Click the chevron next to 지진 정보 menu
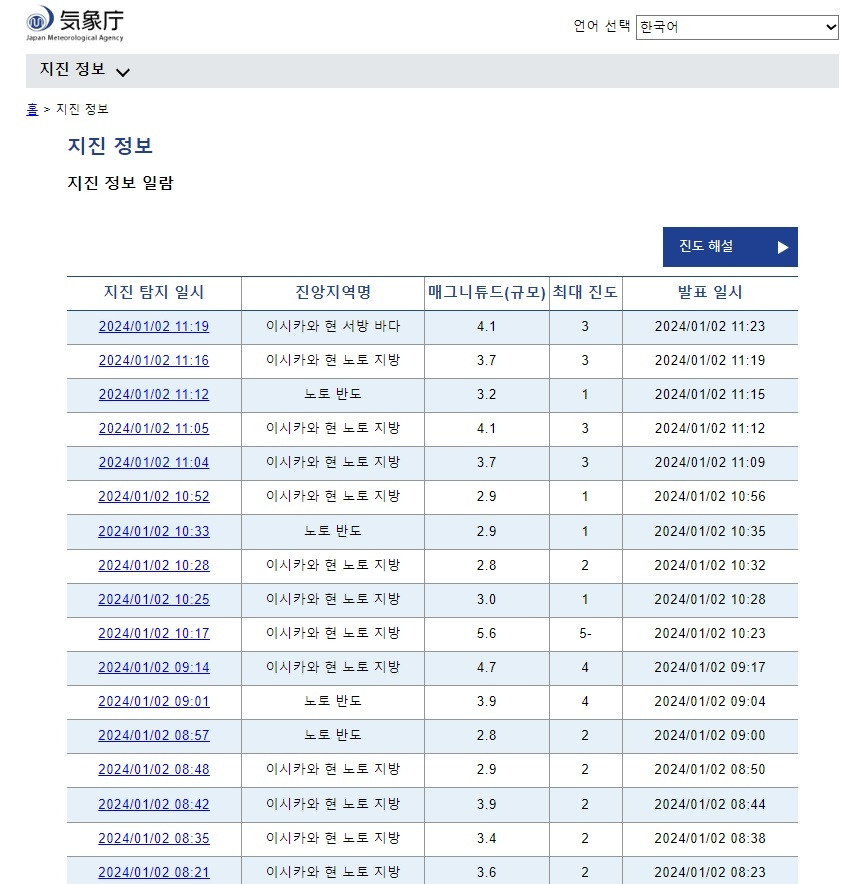This screenshot has height=884, width=847. coord(123,72)
